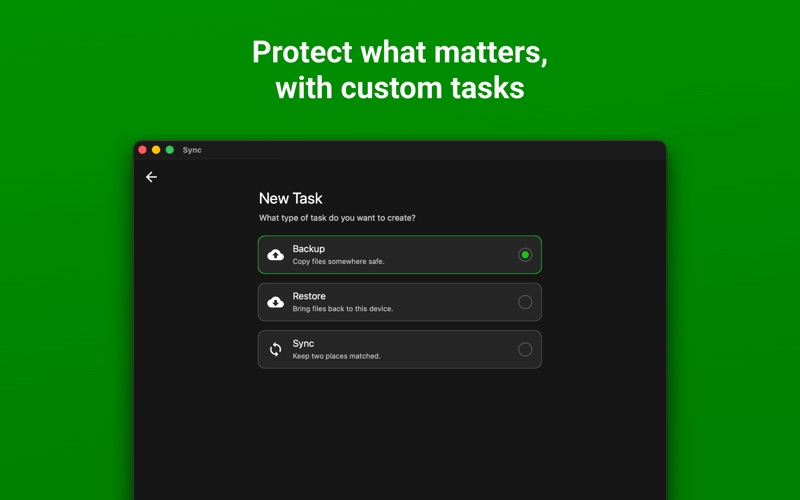Click the Sync option title in the list

click(303, 343)
